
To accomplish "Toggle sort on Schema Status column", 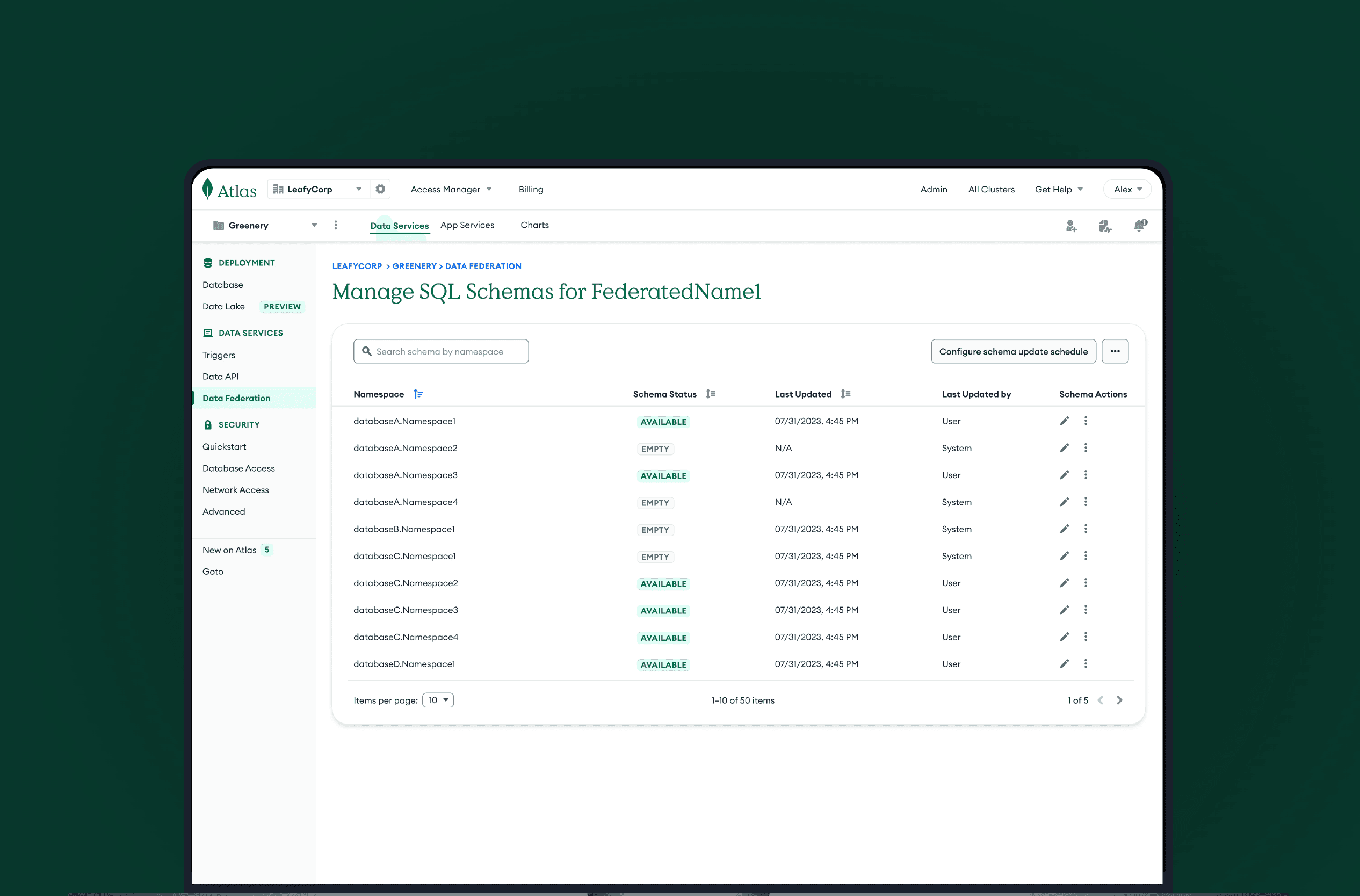I will [710, 394].
